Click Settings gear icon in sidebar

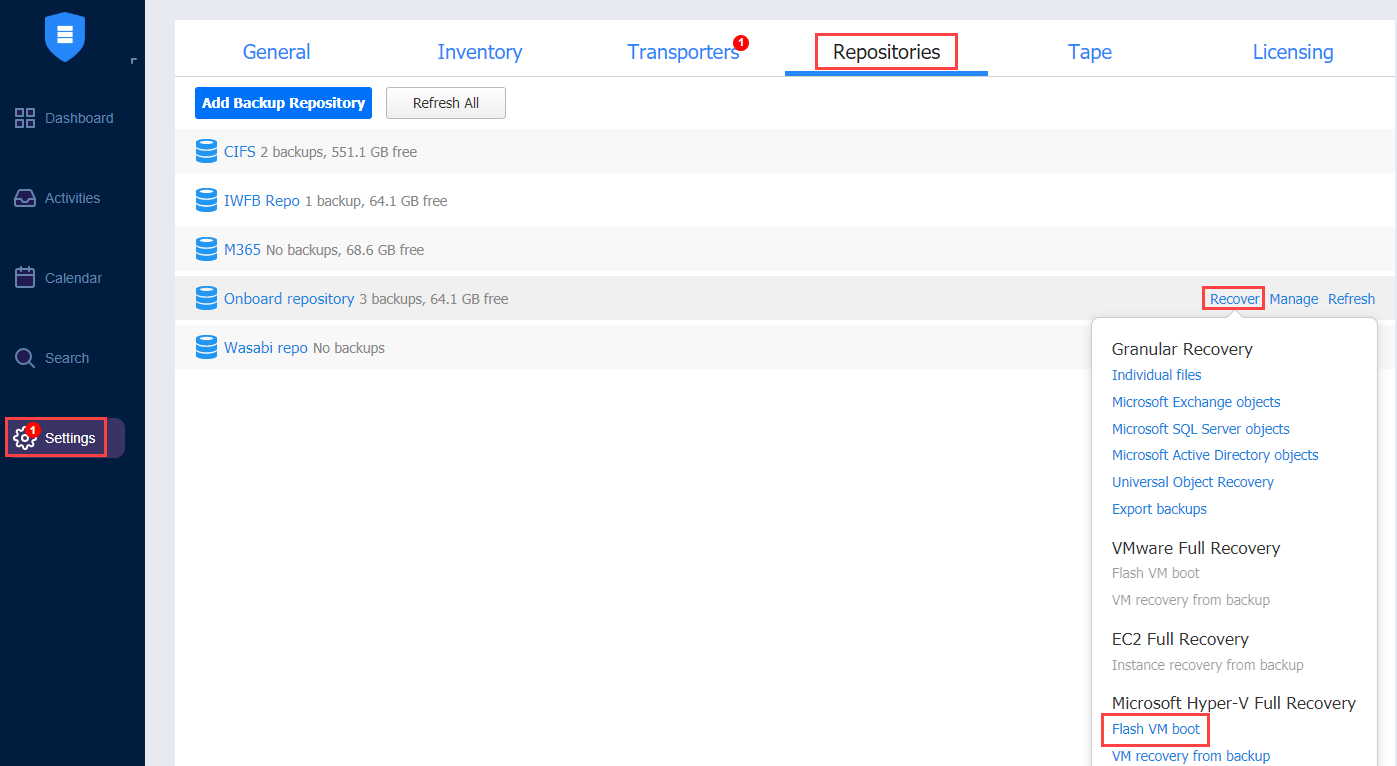point(24,438)
